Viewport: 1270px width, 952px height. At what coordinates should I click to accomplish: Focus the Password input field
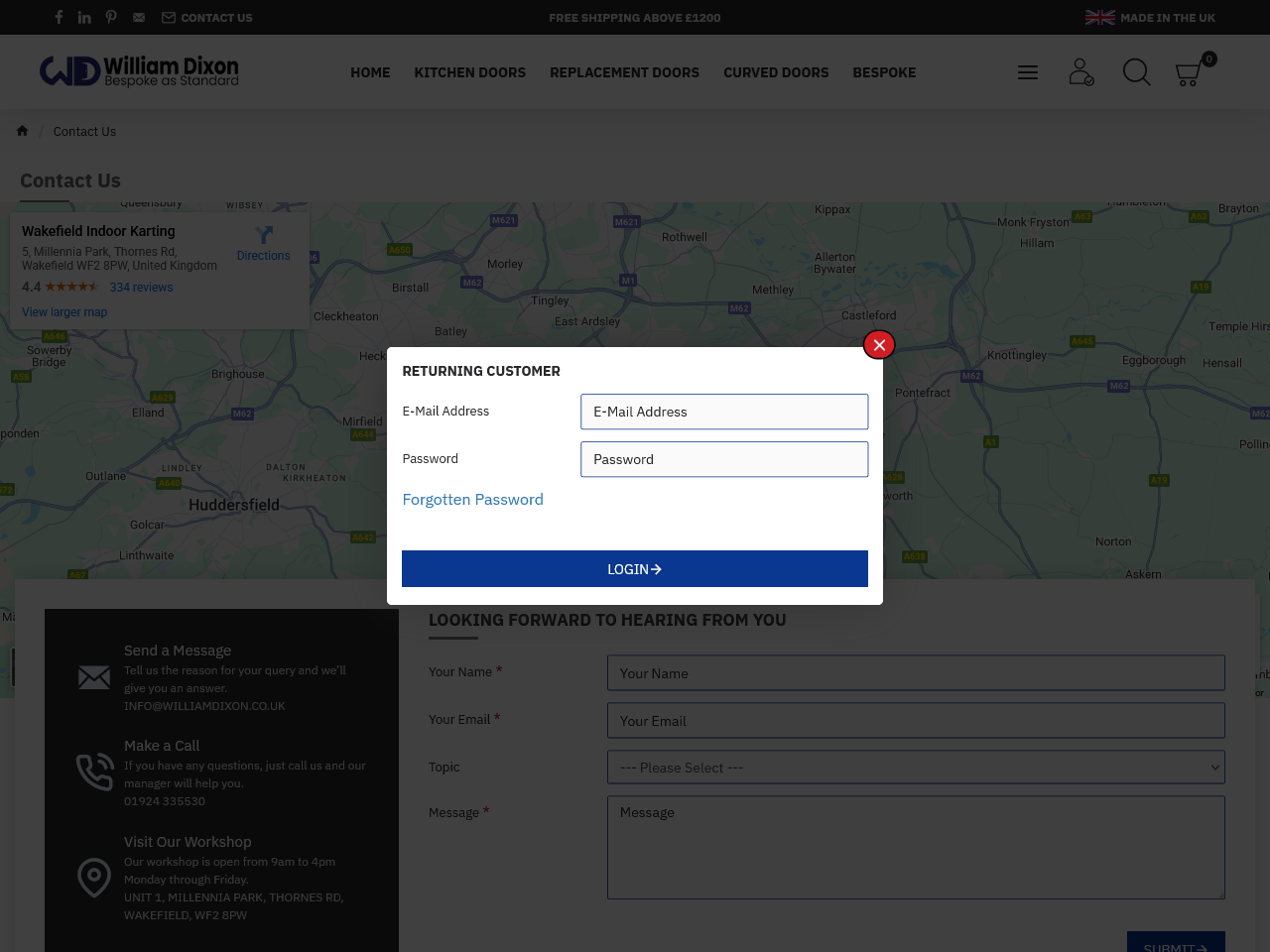(x=724, y=459)
